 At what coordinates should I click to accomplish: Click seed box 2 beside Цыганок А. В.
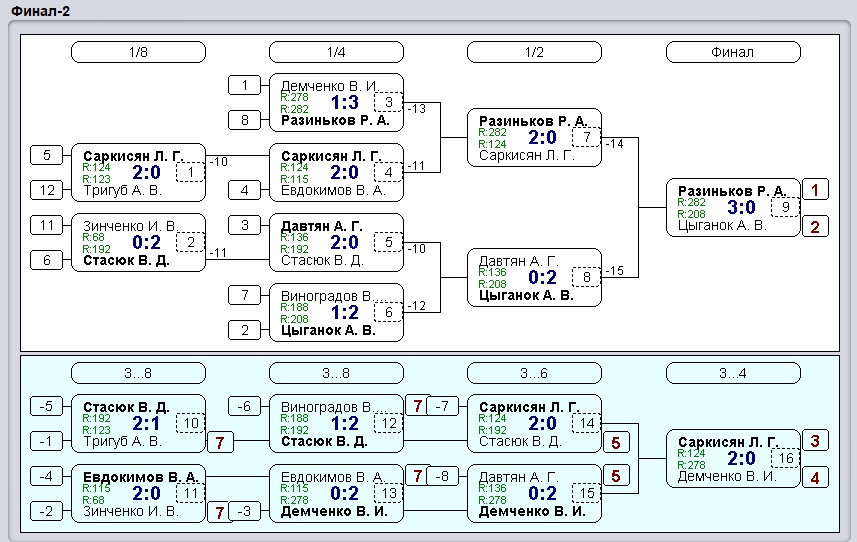click(x=244, y=330)
